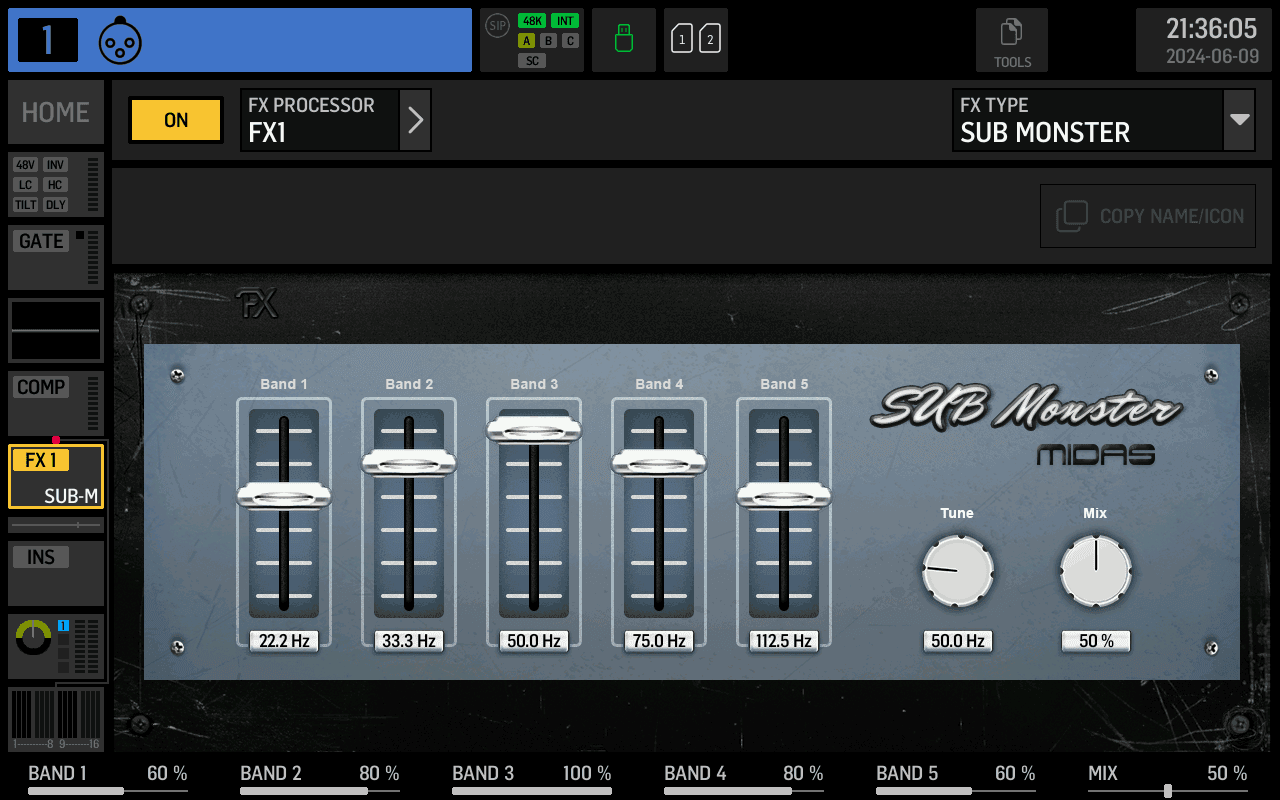Select snapshot indicator B
This screenshot has height=800, width=1280.
pyautogui.click(x=548, y=41)
